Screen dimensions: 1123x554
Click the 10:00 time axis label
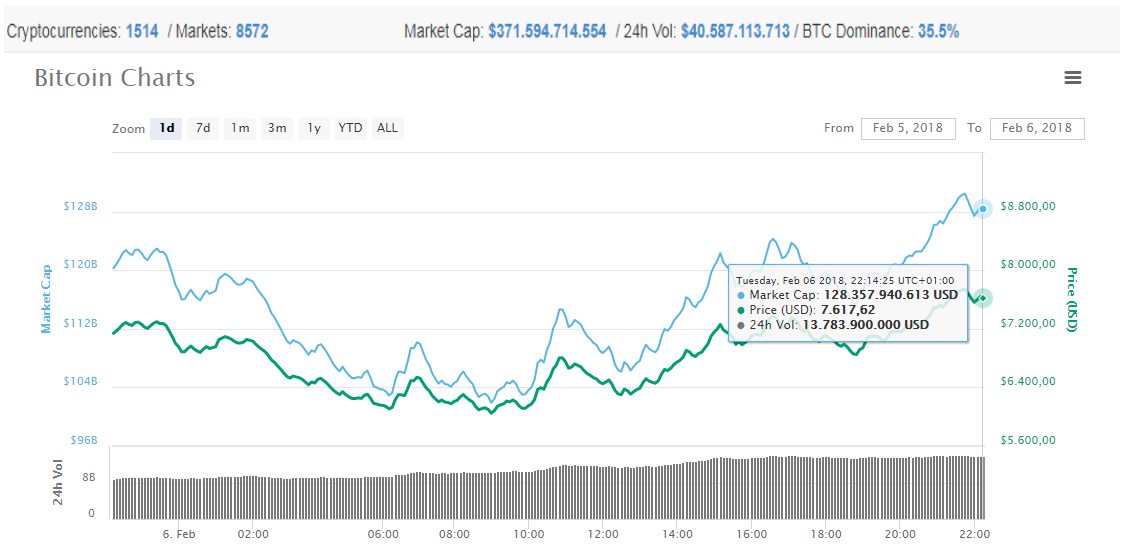tap(528, 534)
